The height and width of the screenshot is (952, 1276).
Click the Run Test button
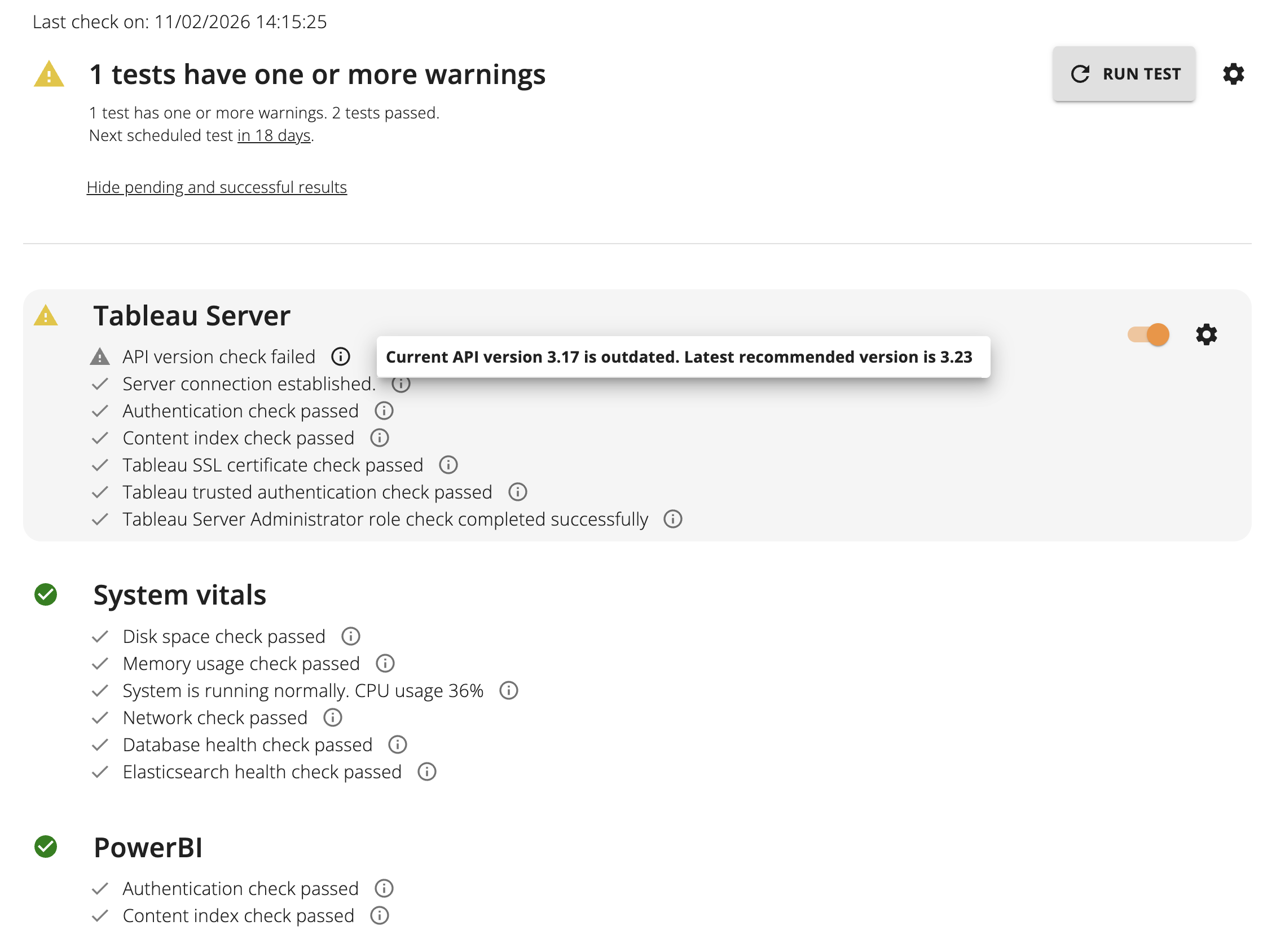point(1123,74)
